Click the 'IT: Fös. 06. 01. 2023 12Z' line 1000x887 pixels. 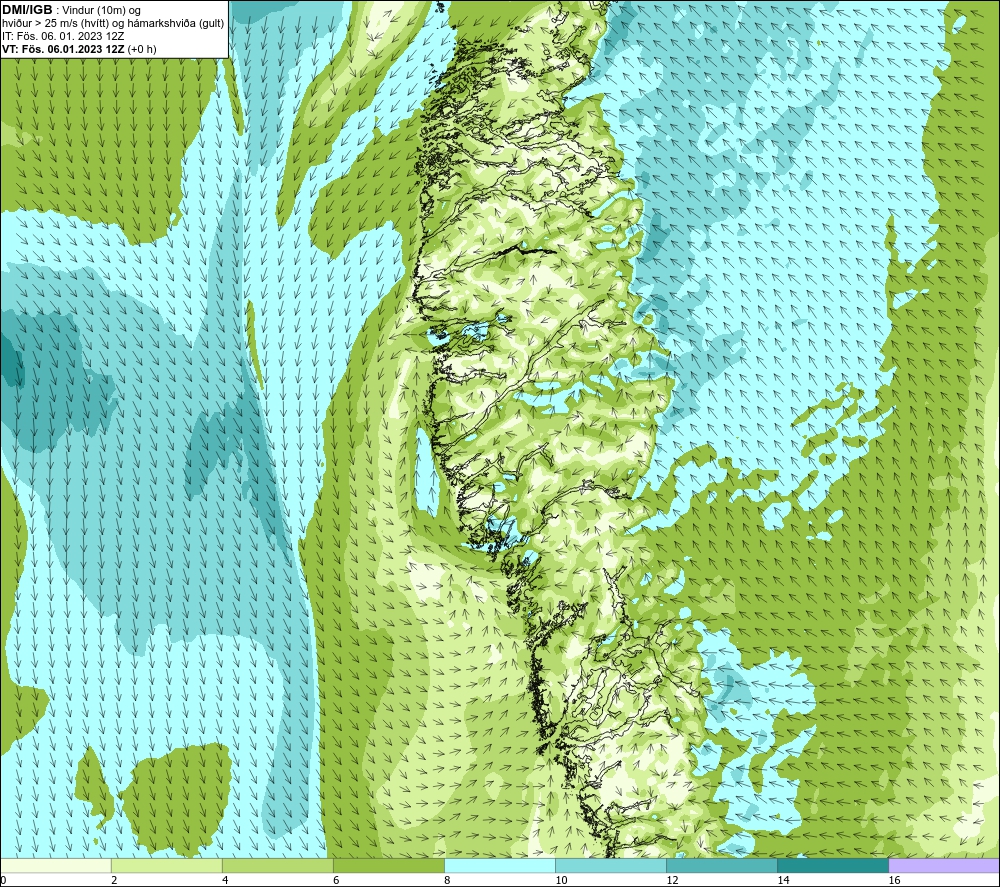(x=63, y=36)
